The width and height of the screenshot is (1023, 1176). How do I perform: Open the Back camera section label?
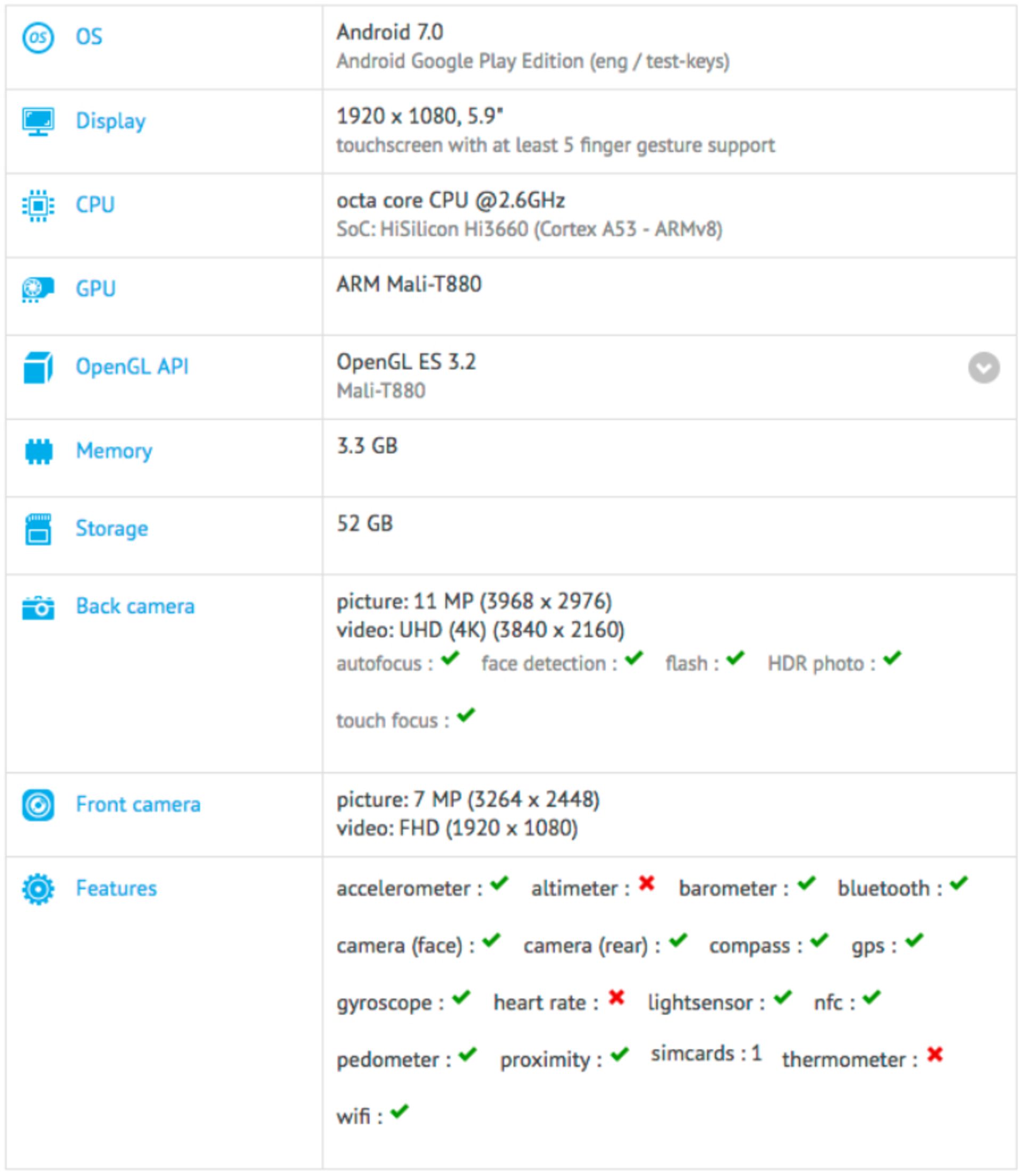(135, 607)
